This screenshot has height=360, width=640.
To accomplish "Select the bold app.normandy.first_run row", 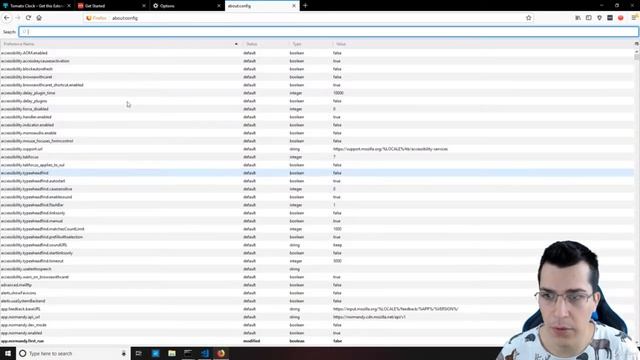I will [x=317, y=341].
